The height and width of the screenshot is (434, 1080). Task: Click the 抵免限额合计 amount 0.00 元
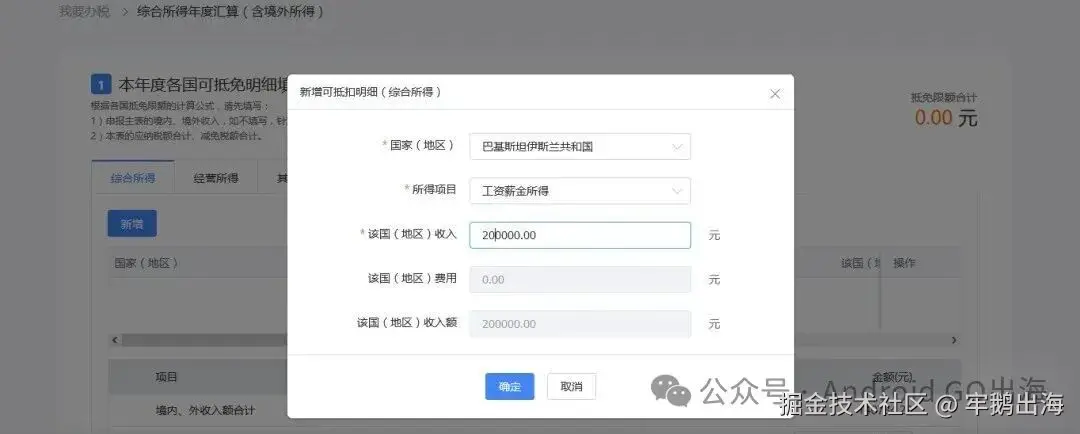(946, 118)
